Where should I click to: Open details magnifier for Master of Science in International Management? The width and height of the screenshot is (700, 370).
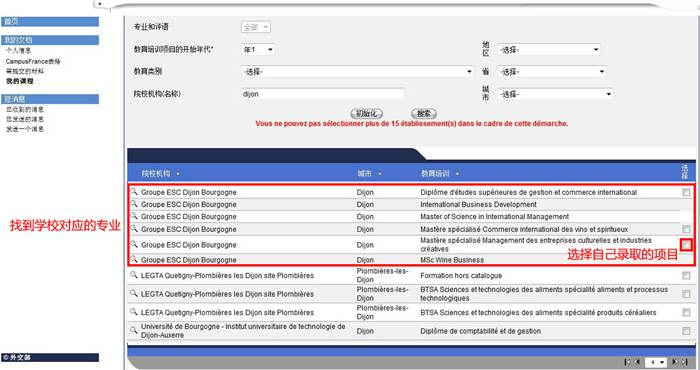pos(134,216)
